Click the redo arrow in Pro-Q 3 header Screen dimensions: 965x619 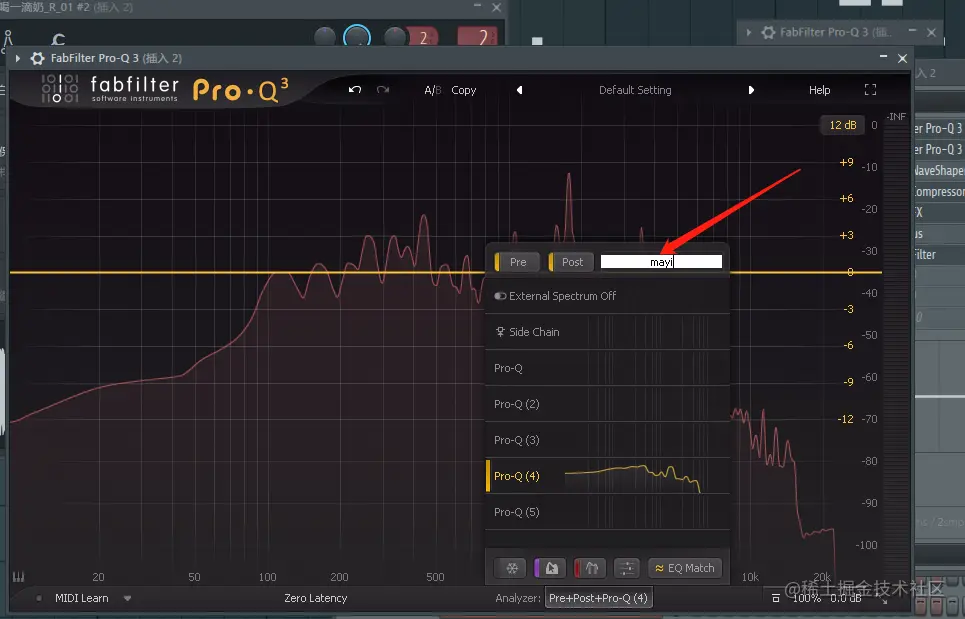tap(383, 90)
